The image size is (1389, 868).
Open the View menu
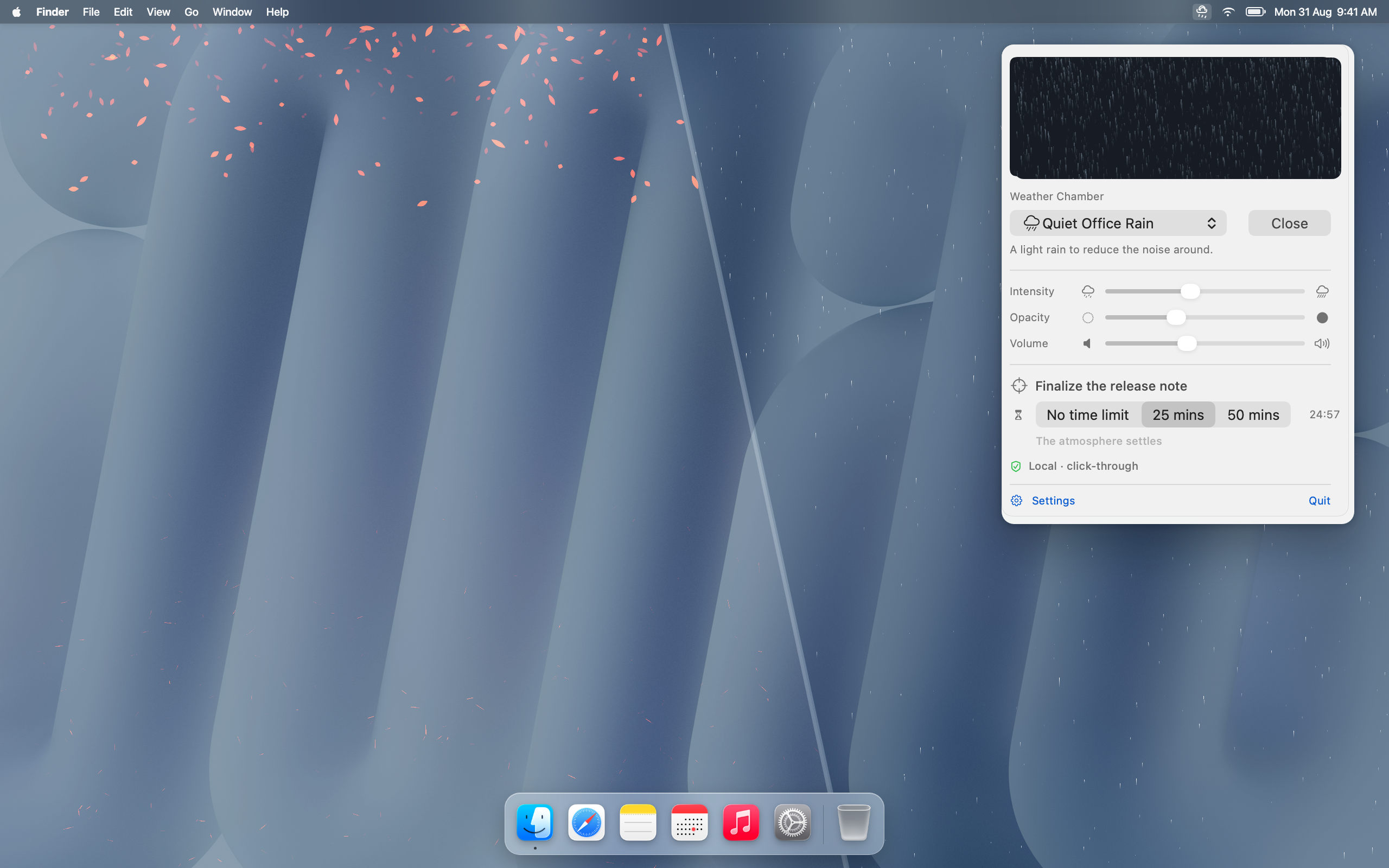pos(158,11)
